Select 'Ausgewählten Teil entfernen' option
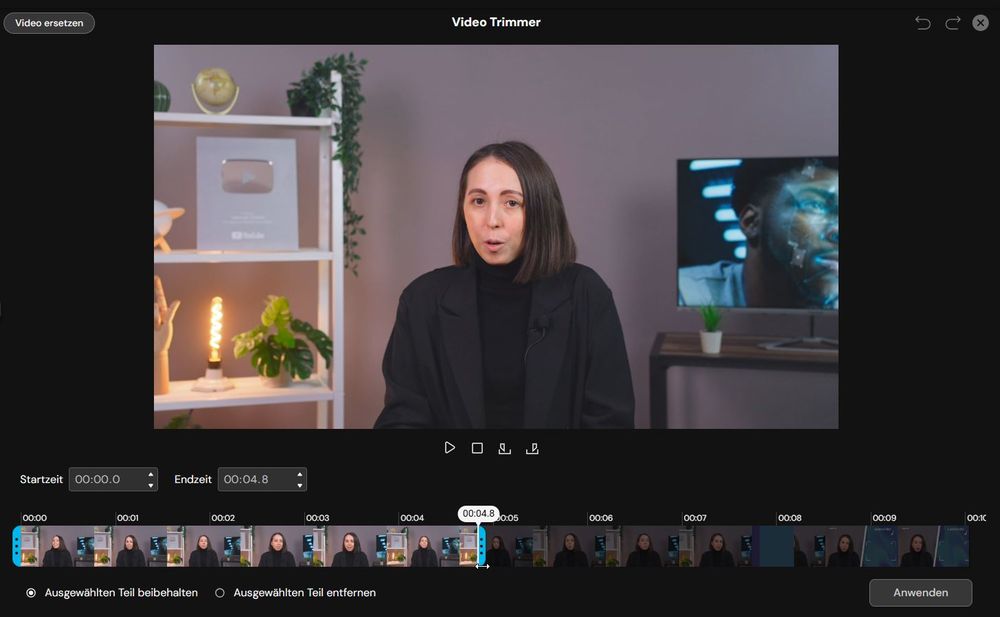Image resolution: width=1000 pixels, height=617 pixels. [219, 592]
